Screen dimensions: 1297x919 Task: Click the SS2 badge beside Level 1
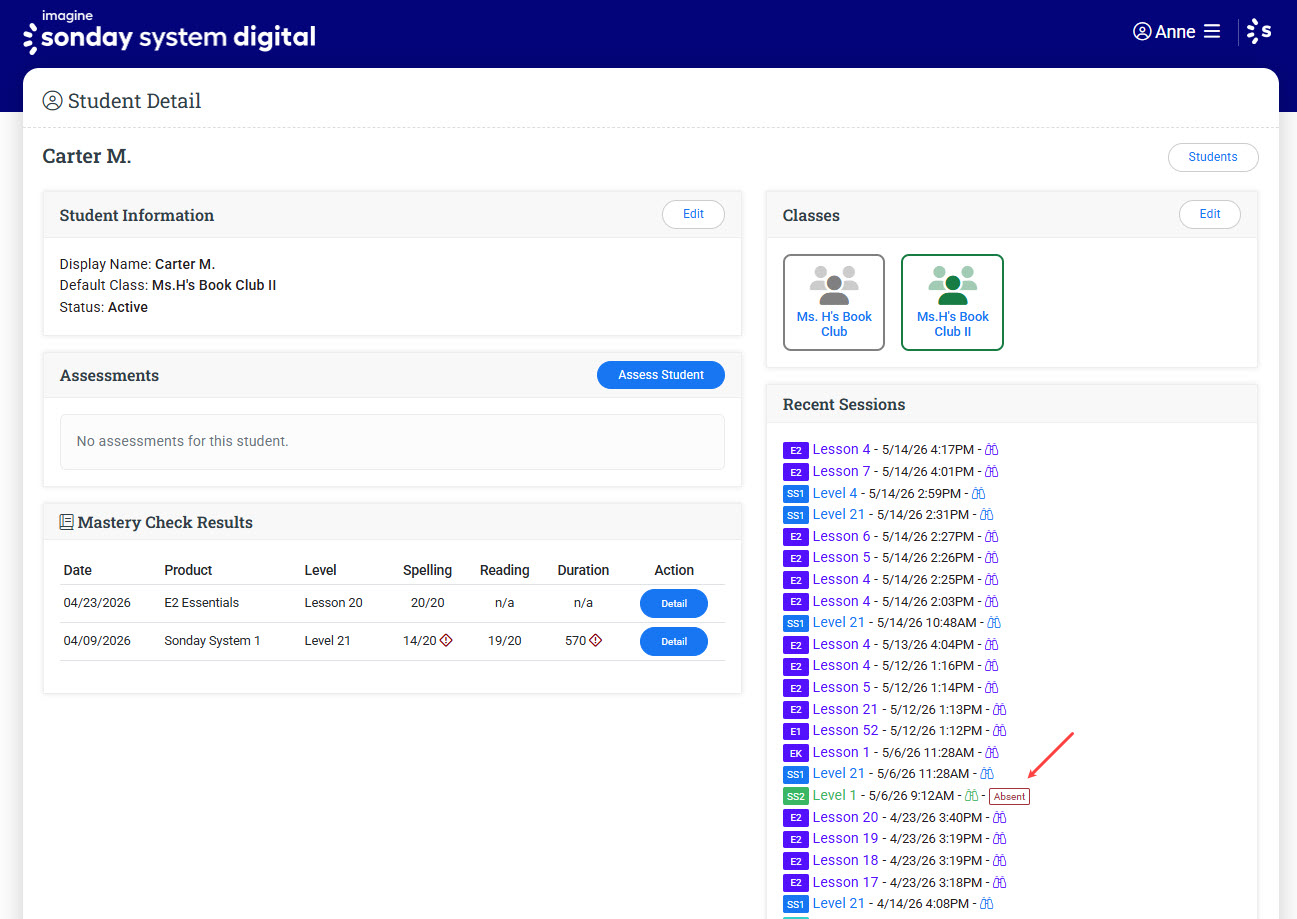pyautogui.click(x=796, y=796)
